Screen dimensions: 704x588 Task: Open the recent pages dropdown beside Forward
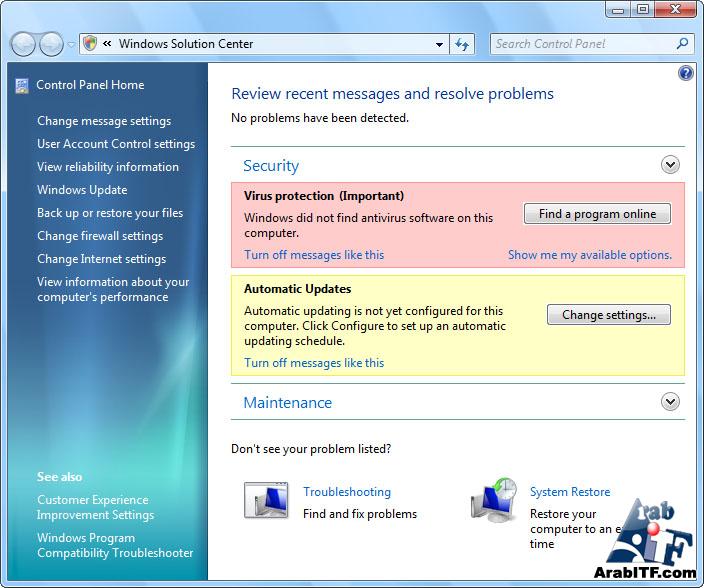(71, 44)
